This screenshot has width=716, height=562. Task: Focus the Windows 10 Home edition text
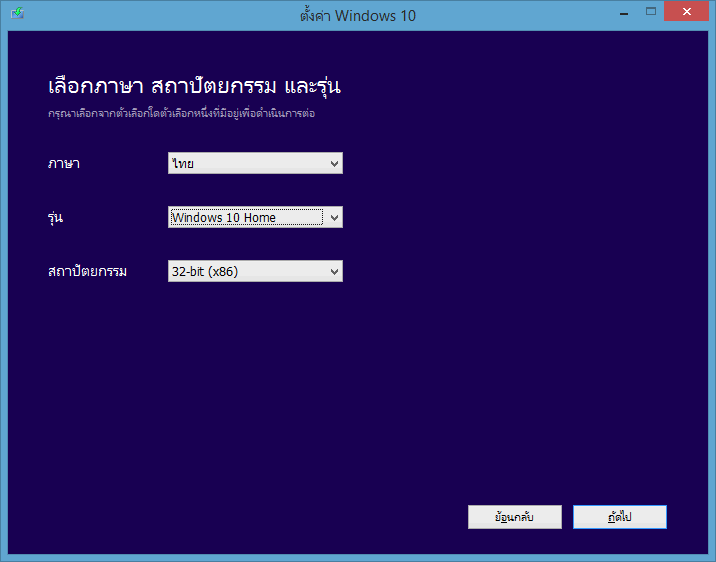click(223, 217)
